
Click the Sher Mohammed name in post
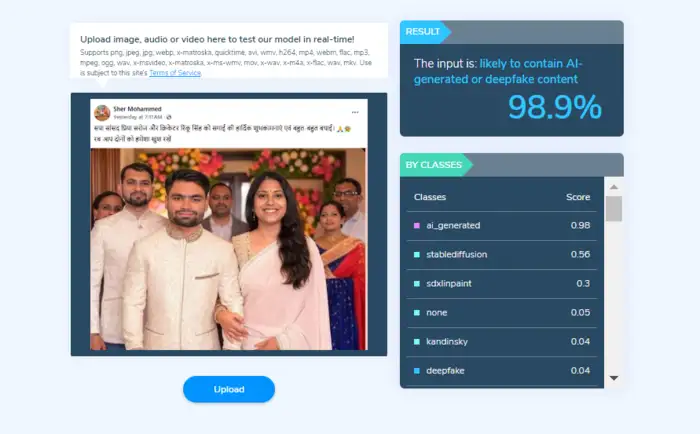click(137, 108)
